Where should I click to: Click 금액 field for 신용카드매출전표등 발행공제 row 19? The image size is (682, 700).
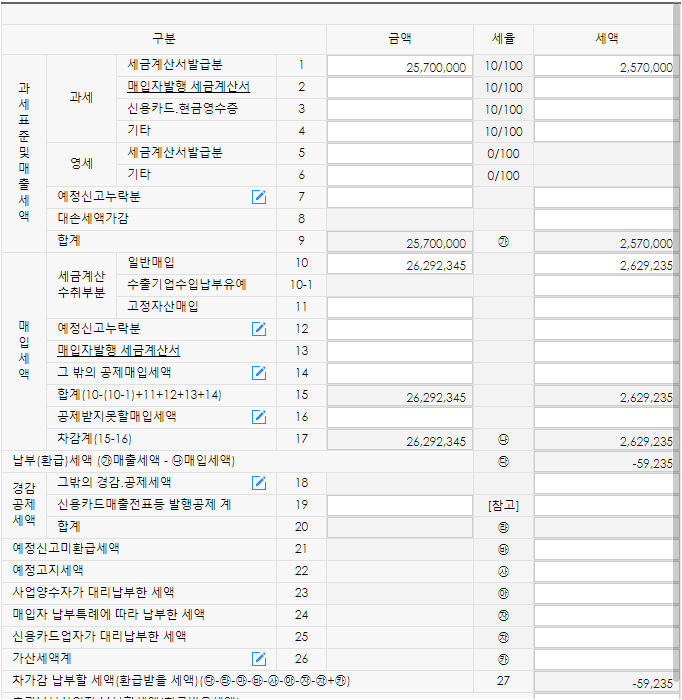pyautogui.click(x=399, y=505)
